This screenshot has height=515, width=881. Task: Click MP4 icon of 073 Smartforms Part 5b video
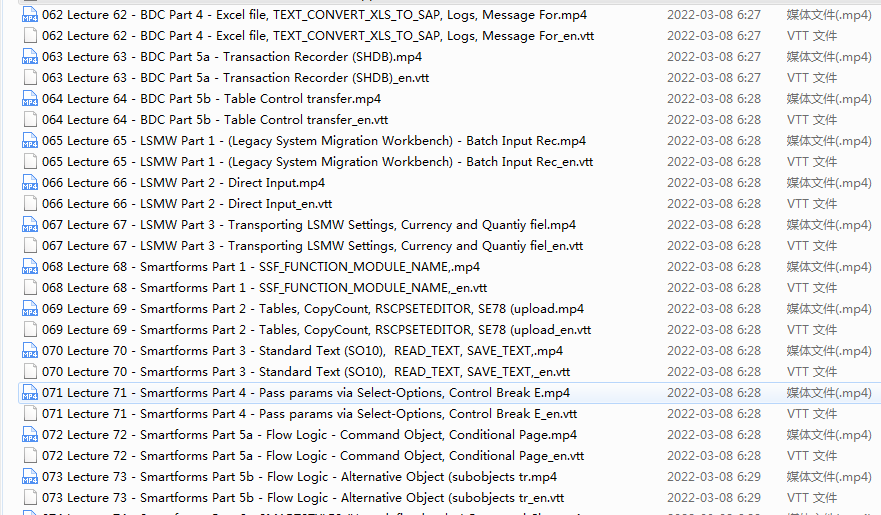click(x=30, y=477)
